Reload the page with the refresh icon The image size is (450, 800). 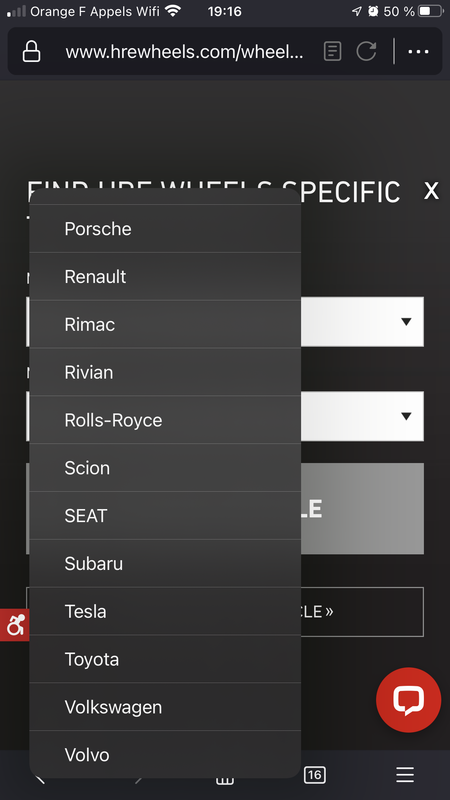tap(366, 51)
